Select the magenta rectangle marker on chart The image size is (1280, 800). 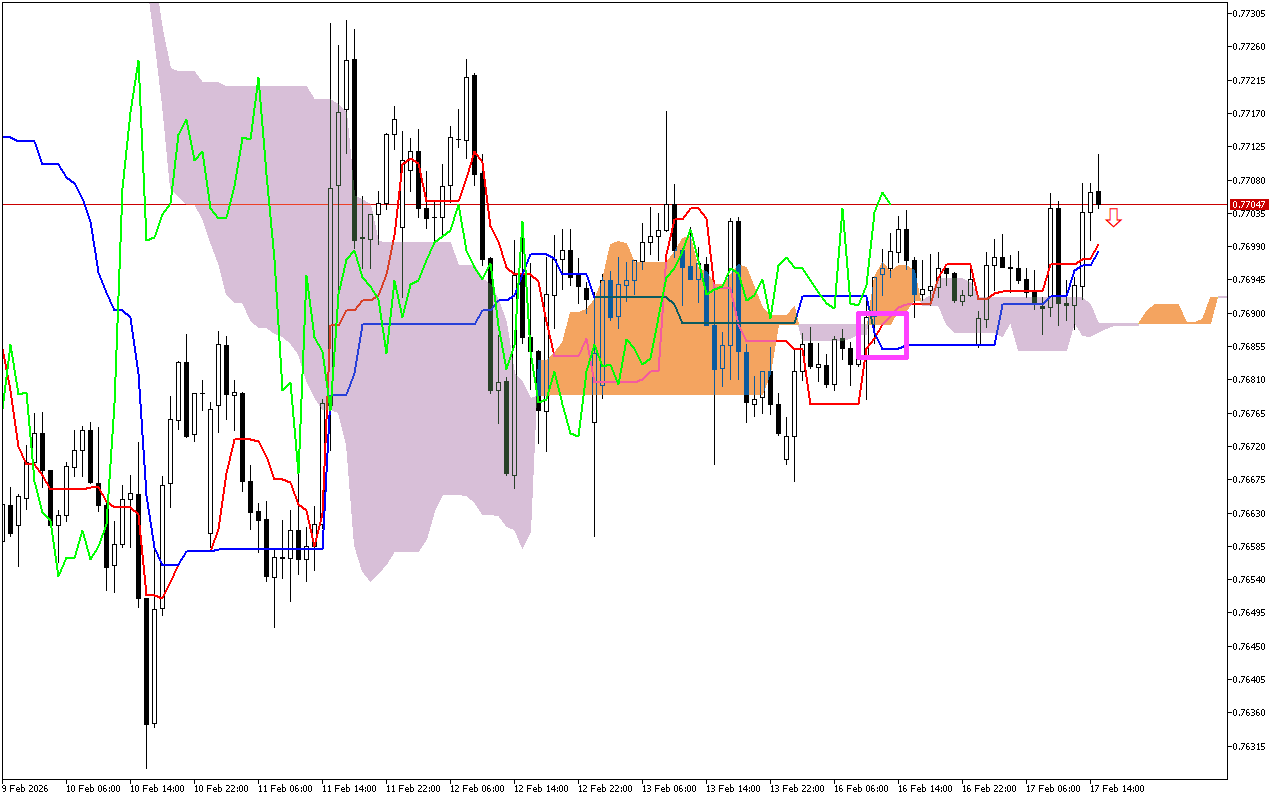(882, 334)
